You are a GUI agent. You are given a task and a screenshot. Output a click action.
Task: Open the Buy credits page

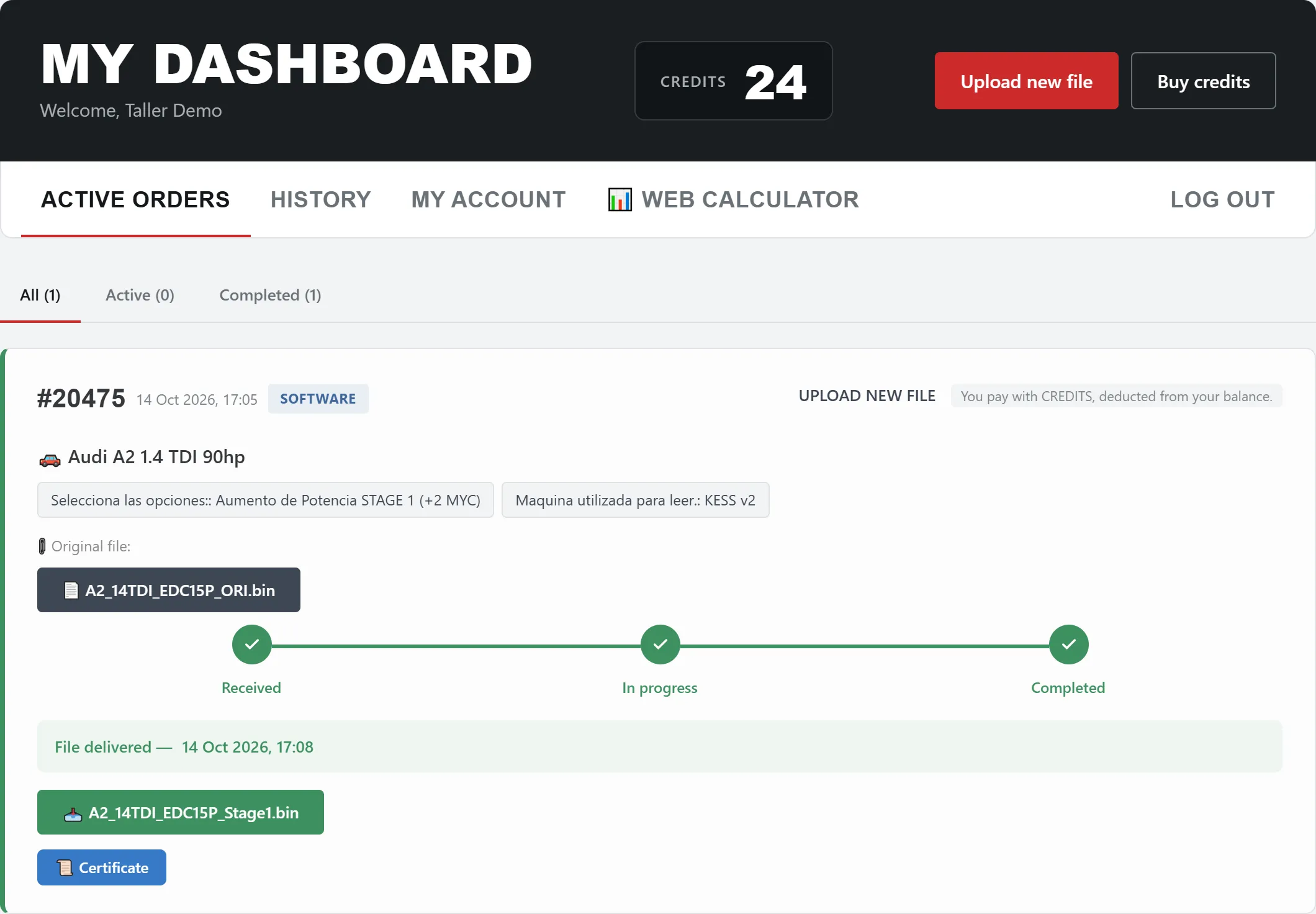coord(1203,81)
